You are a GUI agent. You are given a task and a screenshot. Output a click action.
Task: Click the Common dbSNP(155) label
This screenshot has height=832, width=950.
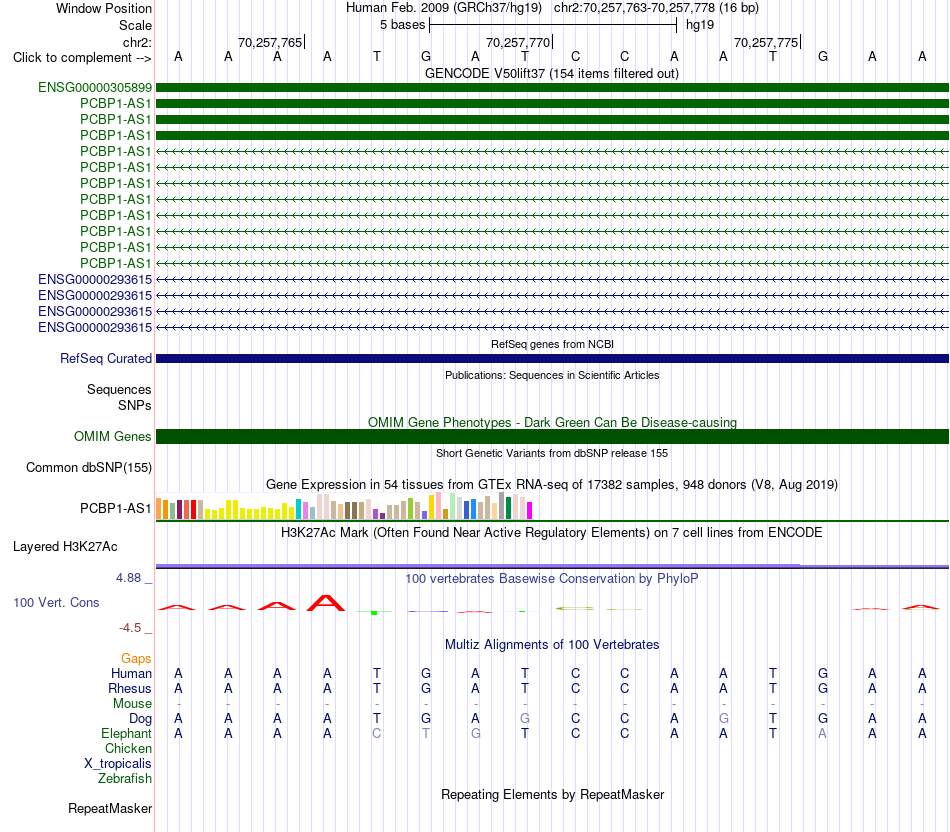click(x=88, y=467)
